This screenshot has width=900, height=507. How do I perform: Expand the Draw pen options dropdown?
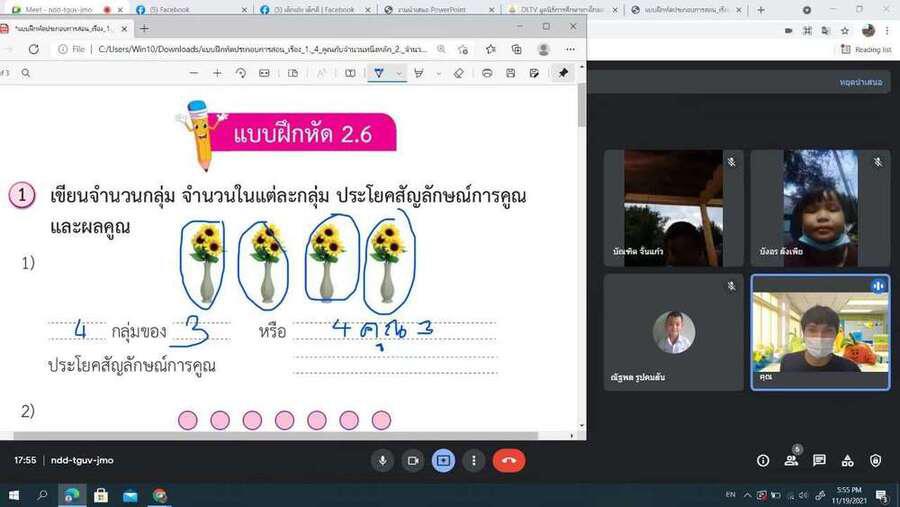(x=399, y=73)
